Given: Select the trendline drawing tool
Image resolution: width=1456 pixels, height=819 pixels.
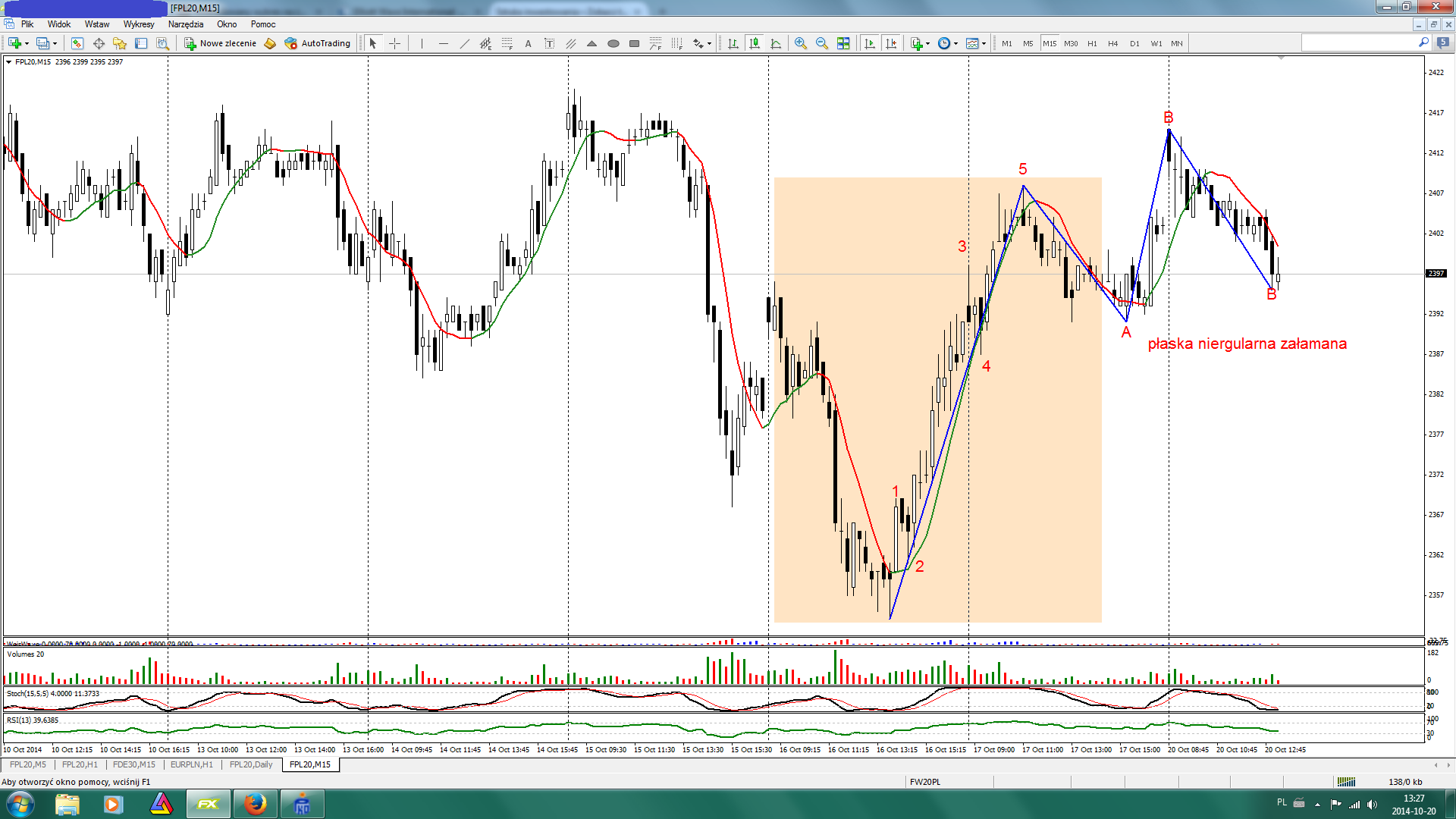Looking at the screenshot, I should click(x=464, y=43).
